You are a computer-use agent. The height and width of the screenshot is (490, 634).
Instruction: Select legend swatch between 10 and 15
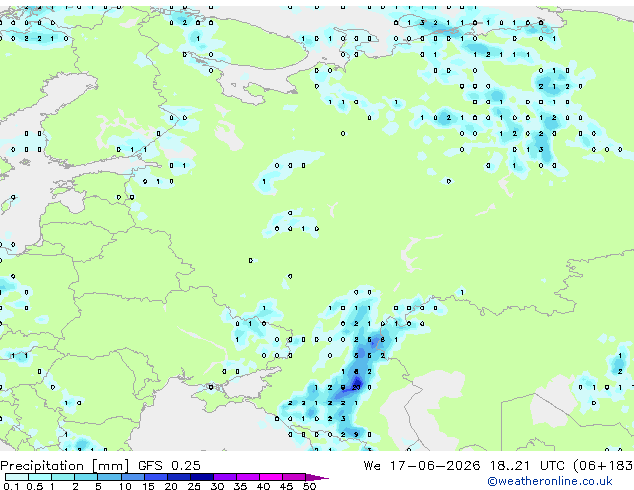click(x=132, y=477)
